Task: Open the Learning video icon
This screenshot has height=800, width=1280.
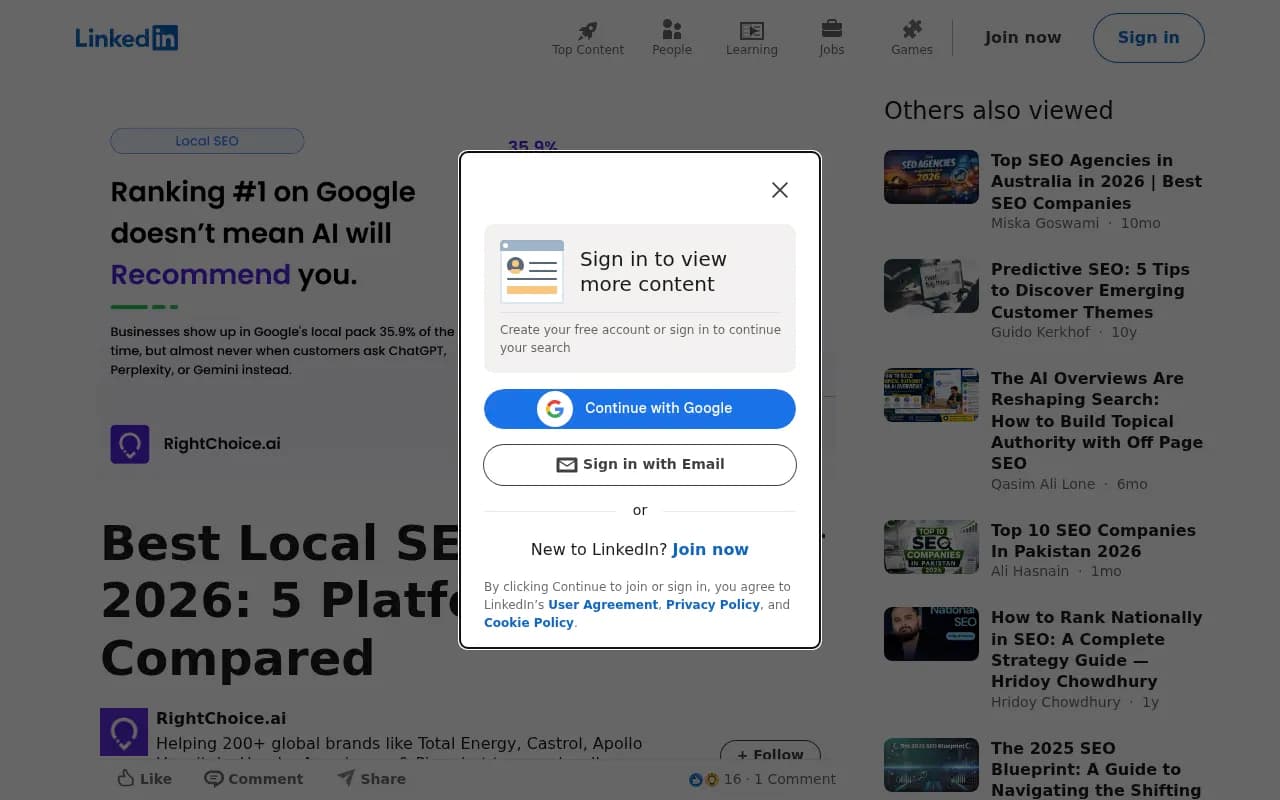Action: pyautogui.click(x=752, y=30)
